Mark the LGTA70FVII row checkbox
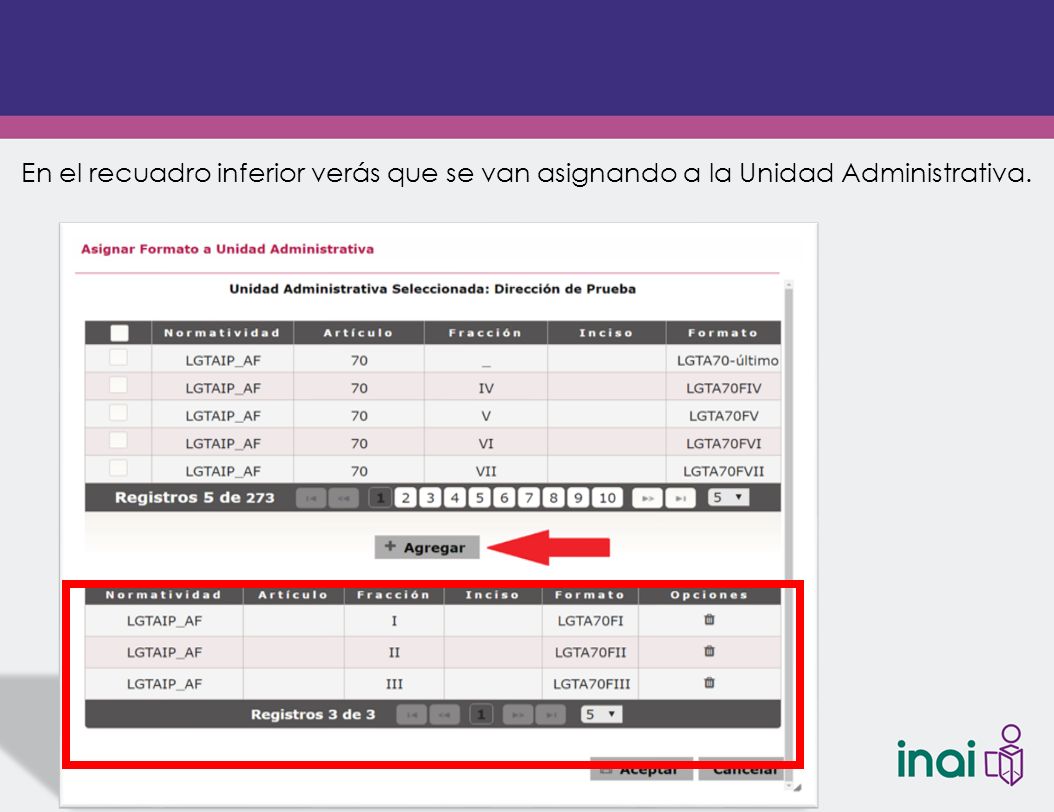This screenshot has height=812, width=1054. pyautogui.click(x=118, y=467)
